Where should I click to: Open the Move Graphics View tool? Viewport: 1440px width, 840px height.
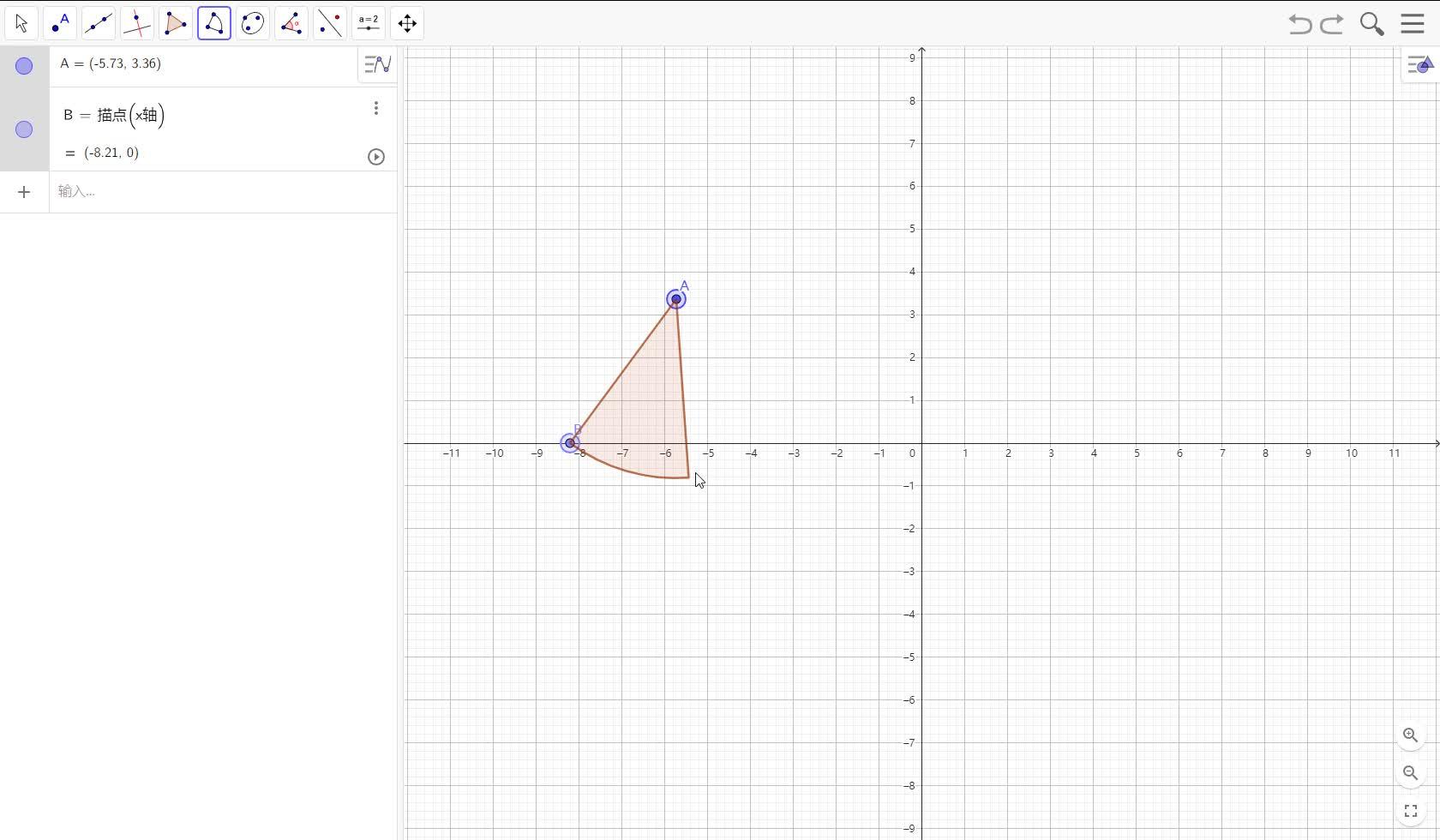[x=406, y=23]
